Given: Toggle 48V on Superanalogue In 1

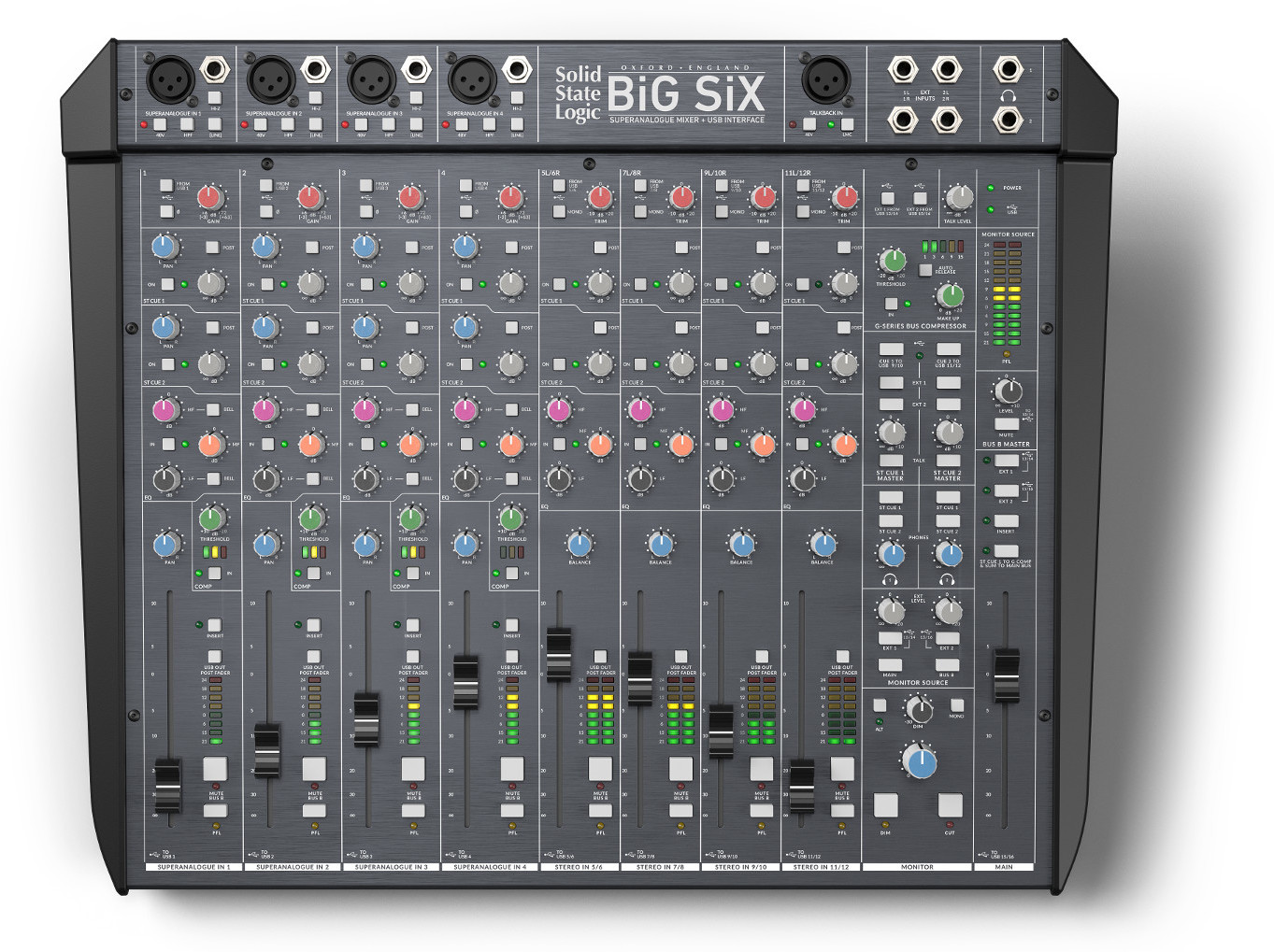Looking at the screenshot, I should (x=160, y=124).
